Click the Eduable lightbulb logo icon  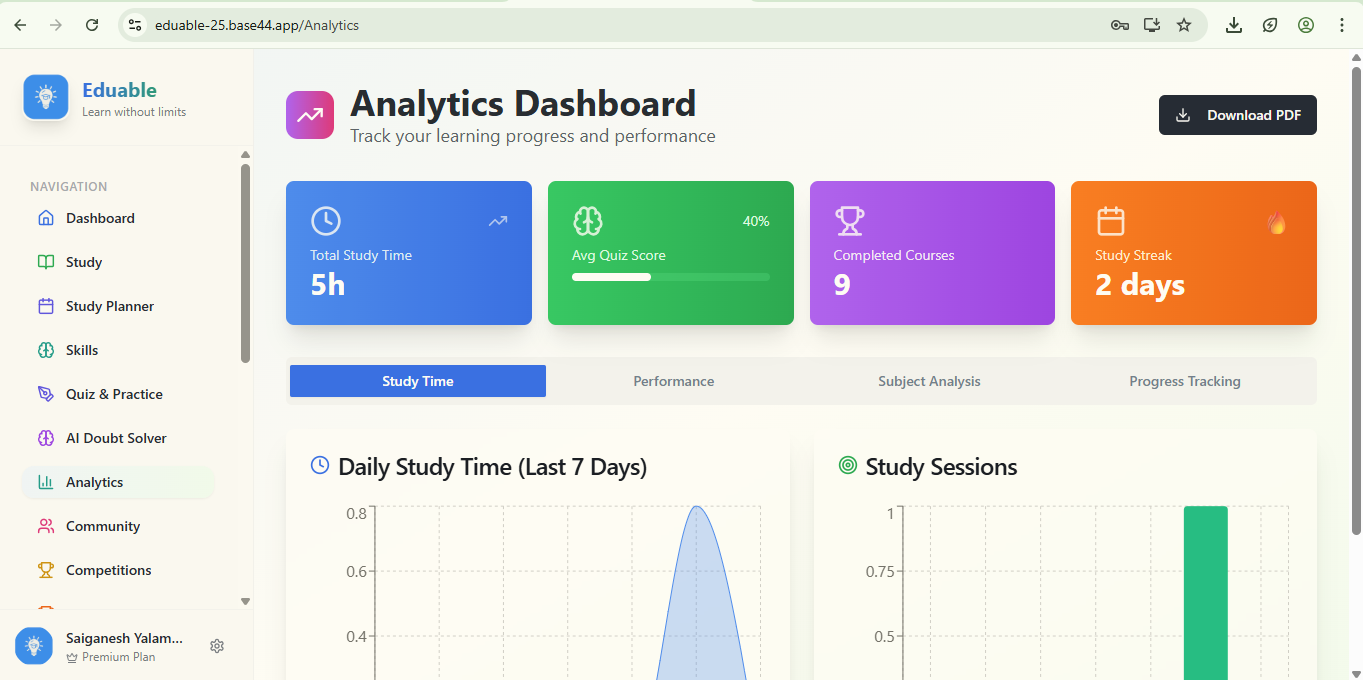46,97
